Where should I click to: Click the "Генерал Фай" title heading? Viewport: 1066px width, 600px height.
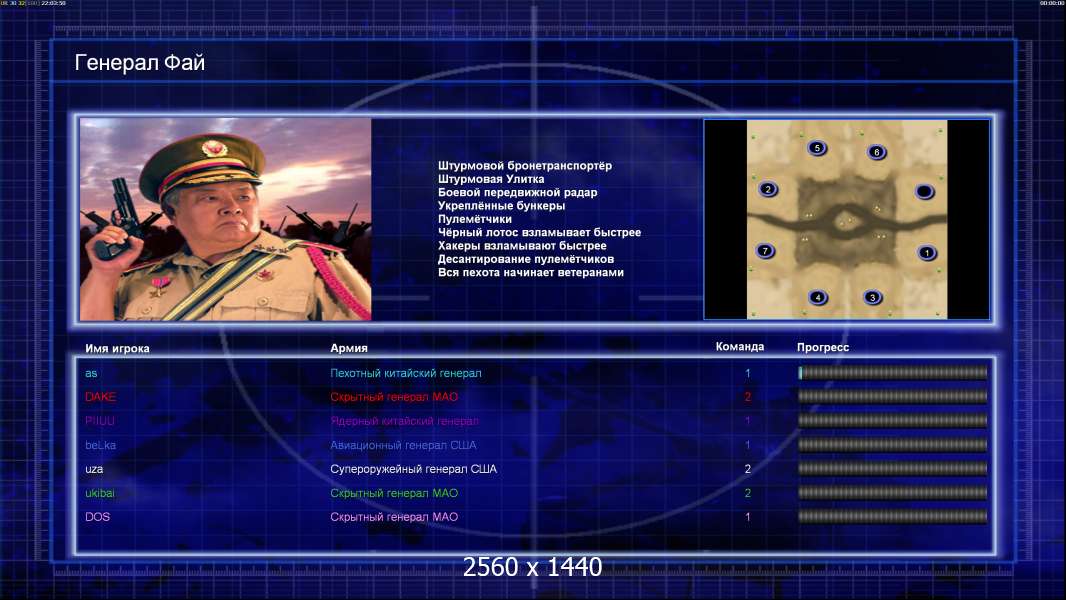click(139, 63)
